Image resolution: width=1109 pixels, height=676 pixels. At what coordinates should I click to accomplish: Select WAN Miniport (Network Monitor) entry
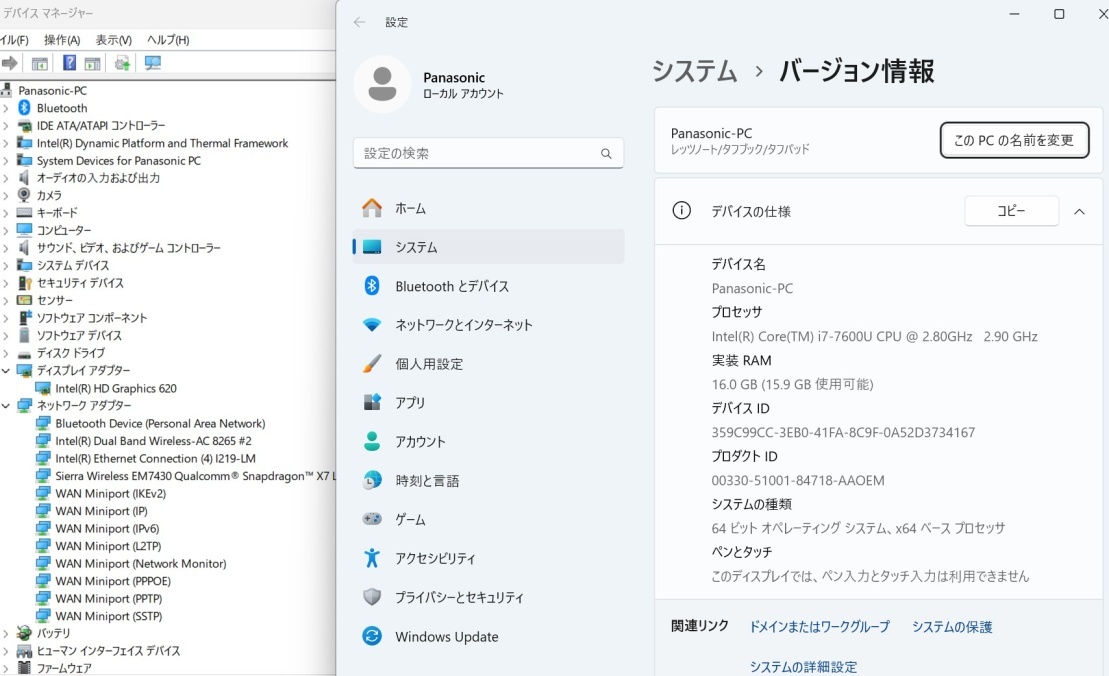(141, 564)
